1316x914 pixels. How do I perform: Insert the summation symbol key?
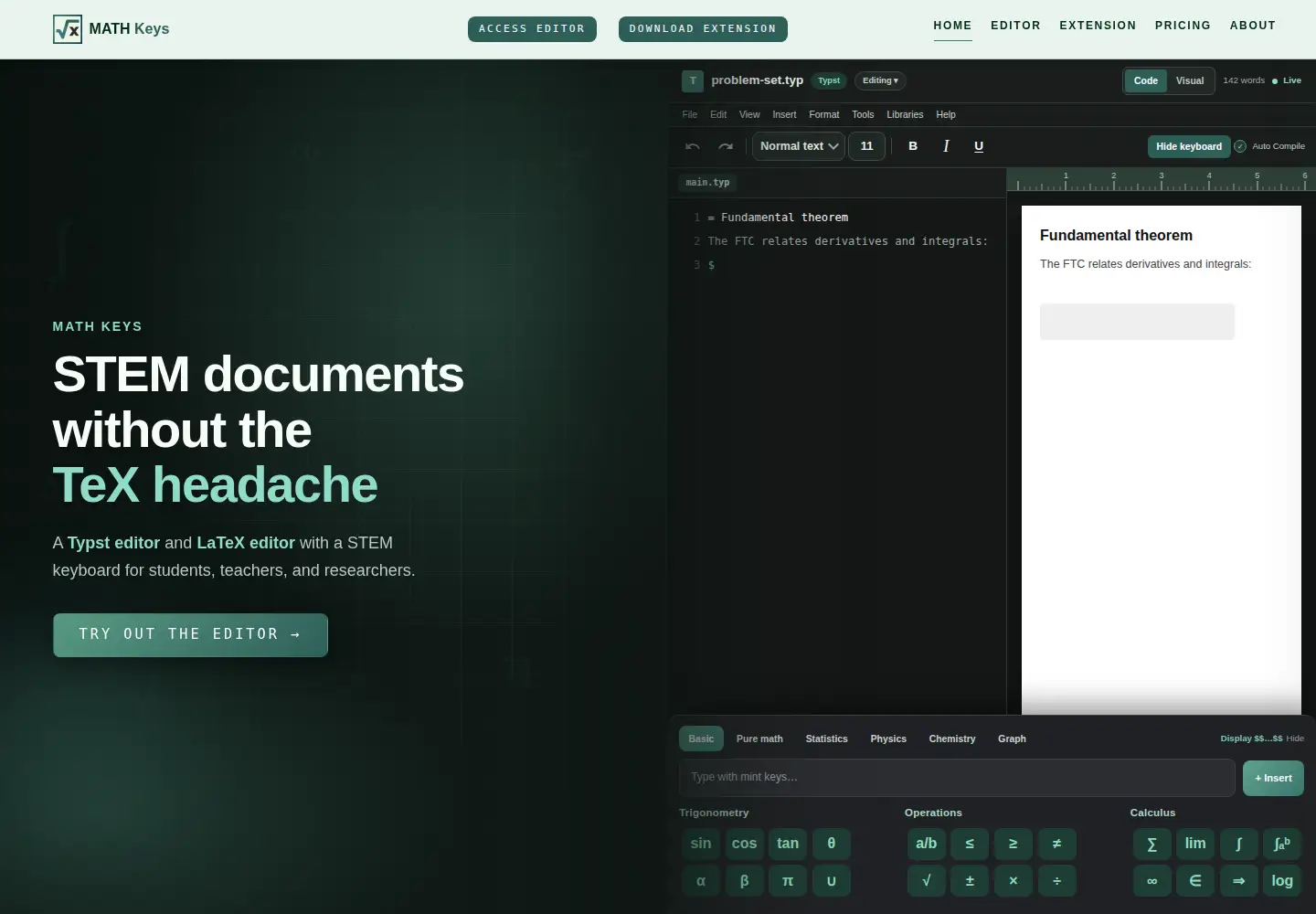click(x=1152, y=844)
